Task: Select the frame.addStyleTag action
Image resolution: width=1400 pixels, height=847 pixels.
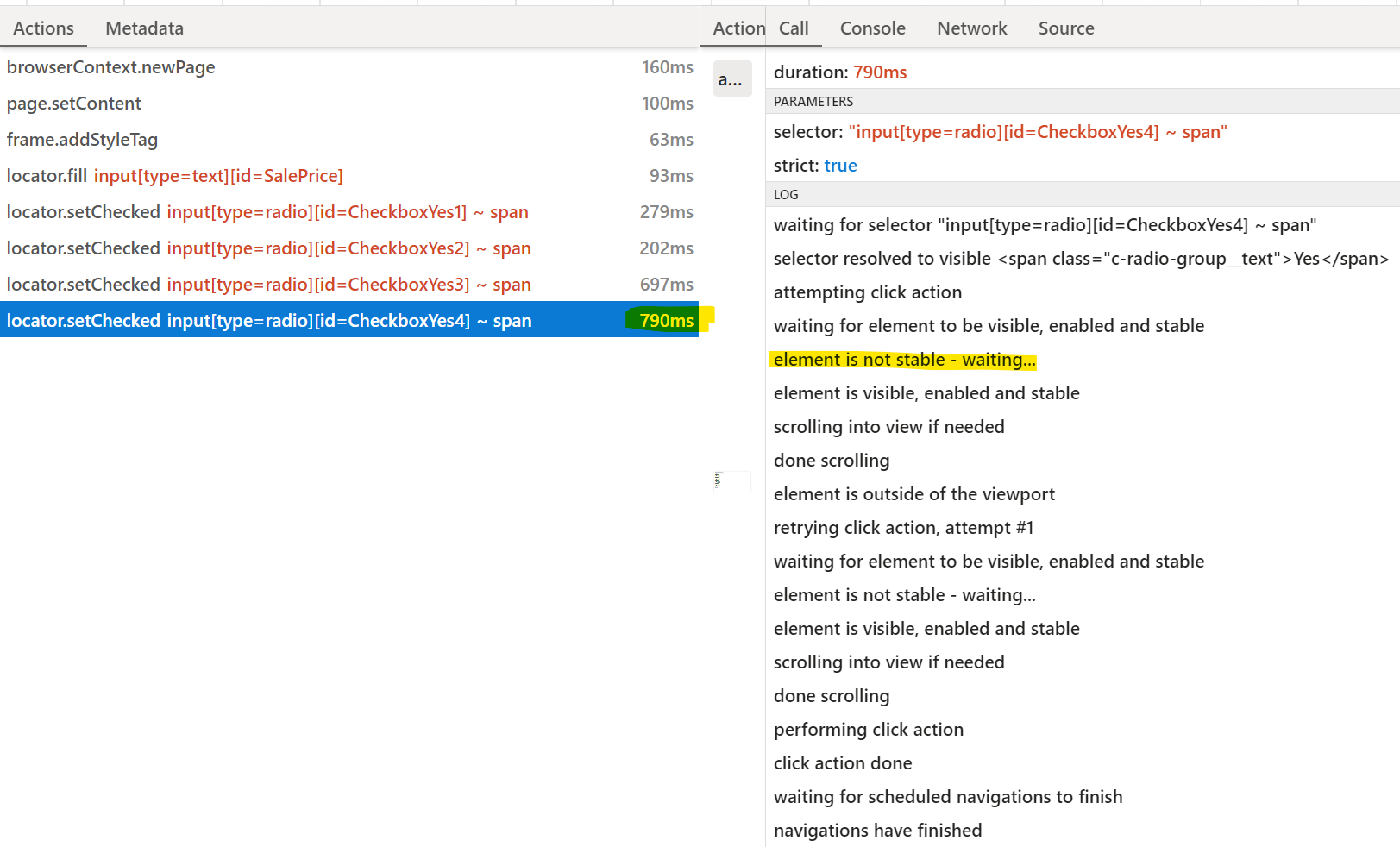Action: point(82,139)
